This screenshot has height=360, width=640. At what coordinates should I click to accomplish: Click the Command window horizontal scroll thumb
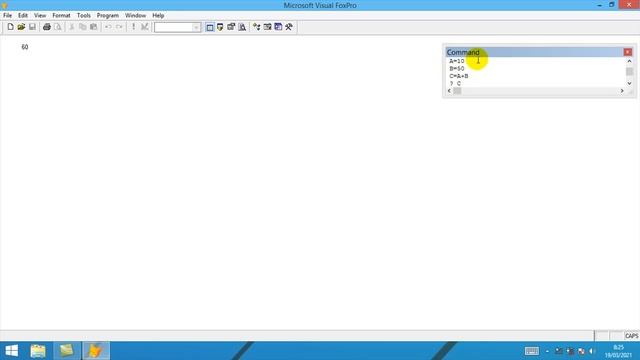(x=457, y=91)
